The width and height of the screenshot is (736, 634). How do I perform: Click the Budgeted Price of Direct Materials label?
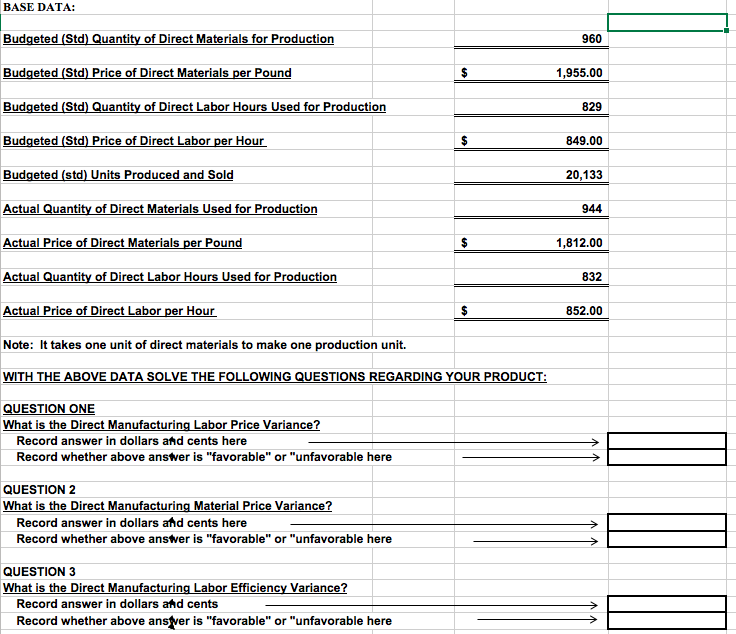point(147,73)
